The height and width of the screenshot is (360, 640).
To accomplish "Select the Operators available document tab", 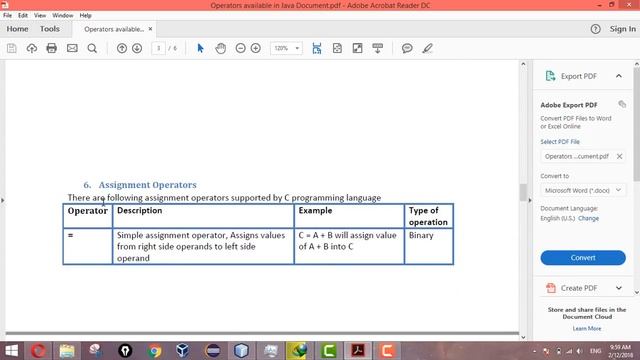I will pos(114,29).
